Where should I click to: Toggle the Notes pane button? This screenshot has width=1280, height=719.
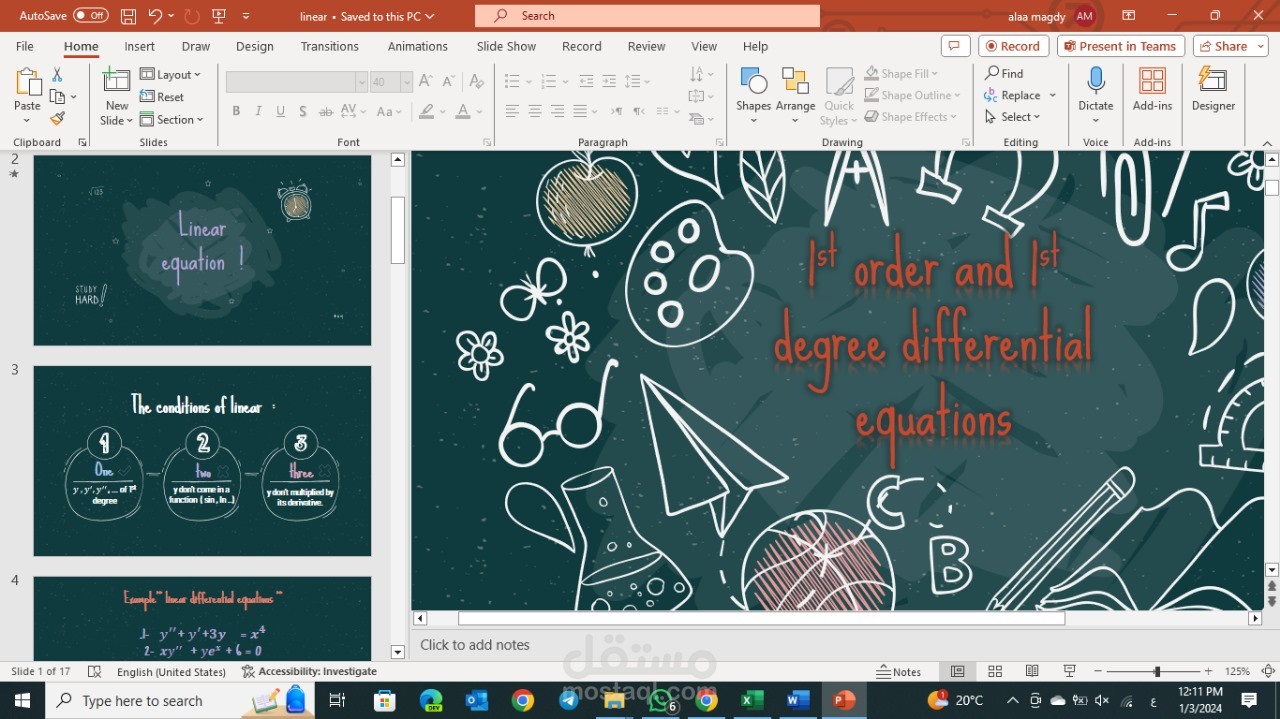pos(899,671)
